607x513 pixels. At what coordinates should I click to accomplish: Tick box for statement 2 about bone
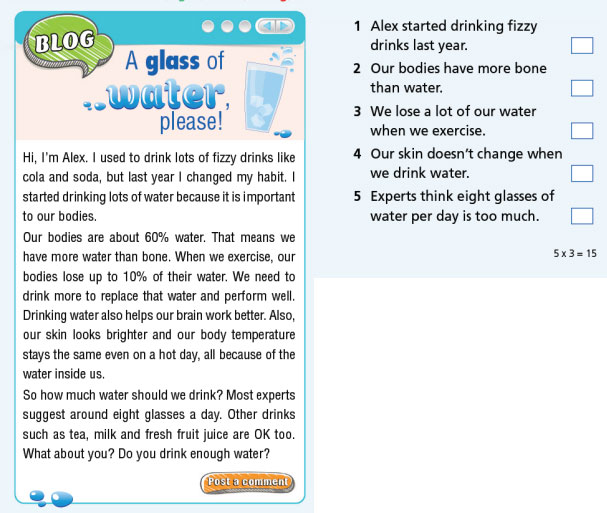[x=581, y=88]
